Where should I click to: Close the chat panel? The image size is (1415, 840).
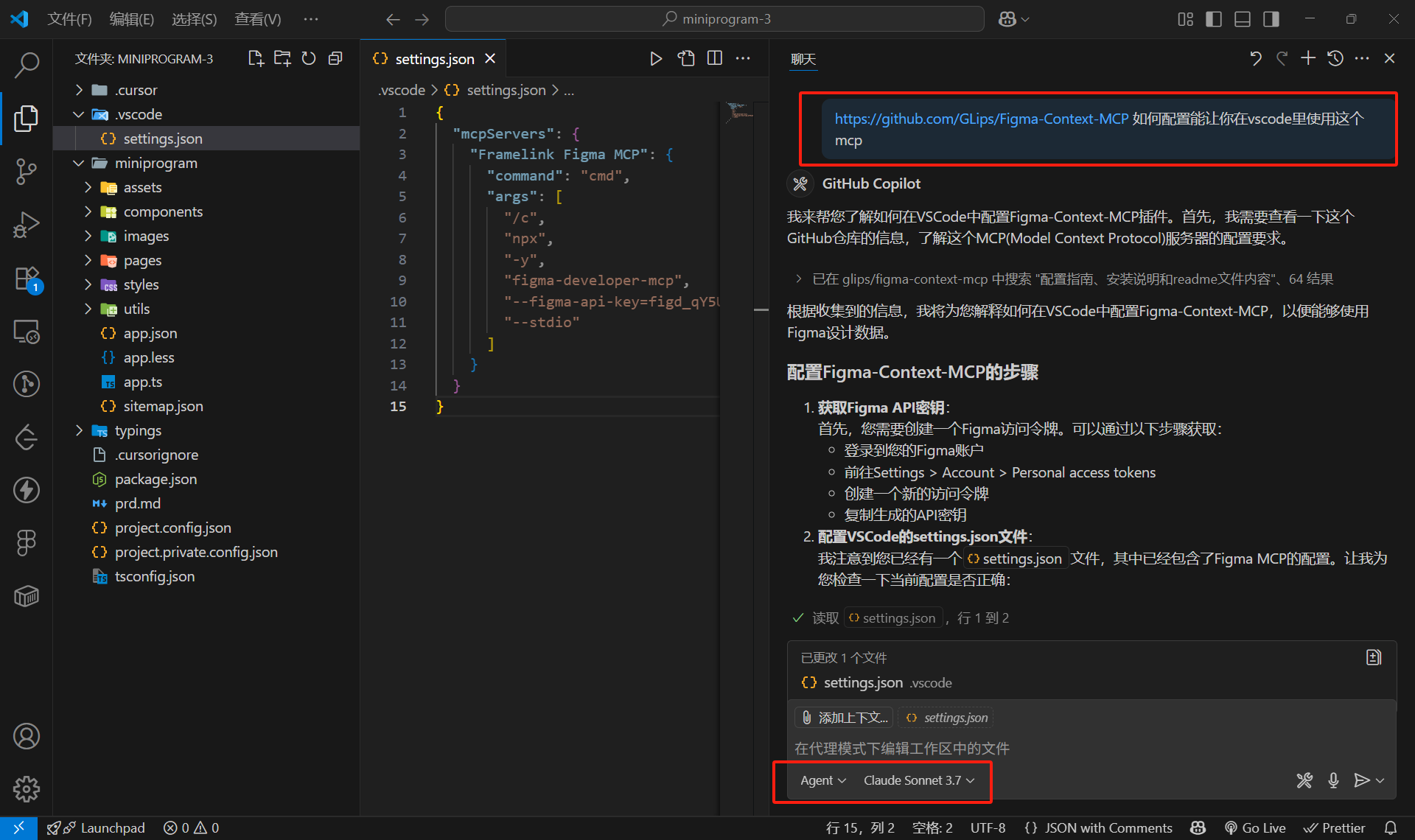(1389, 58)
